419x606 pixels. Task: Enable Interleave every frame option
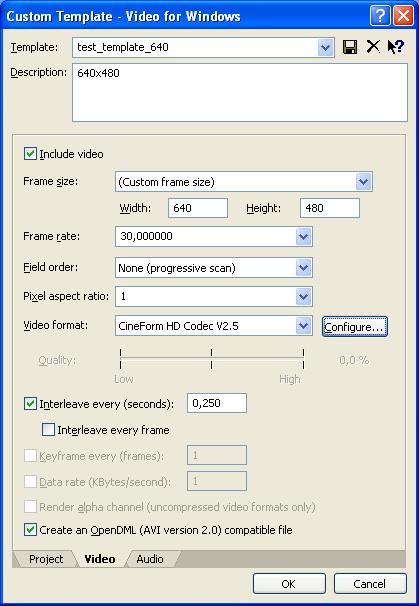[x=48, y=430]
